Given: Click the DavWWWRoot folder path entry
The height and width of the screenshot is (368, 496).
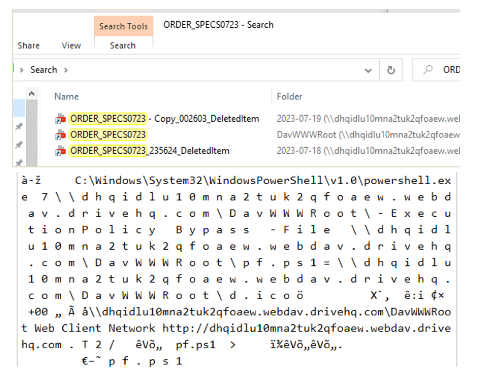Looking at the screenshot, I should point(368,135).
